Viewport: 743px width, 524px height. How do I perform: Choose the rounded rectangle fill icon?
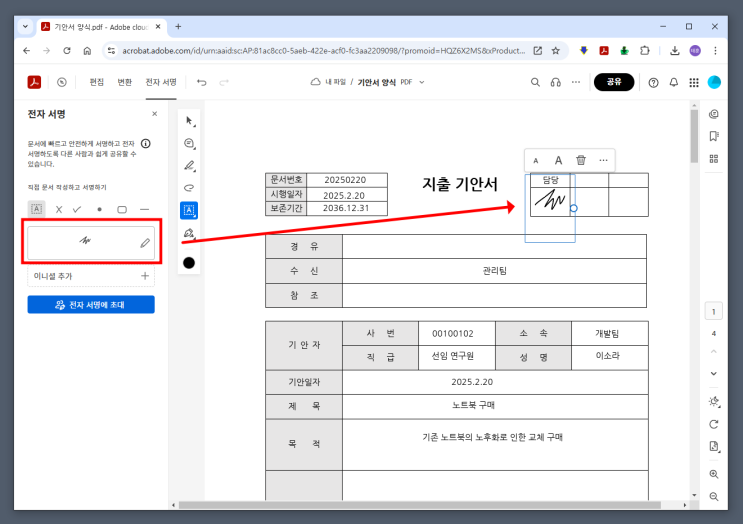click(x=122, y=209)
